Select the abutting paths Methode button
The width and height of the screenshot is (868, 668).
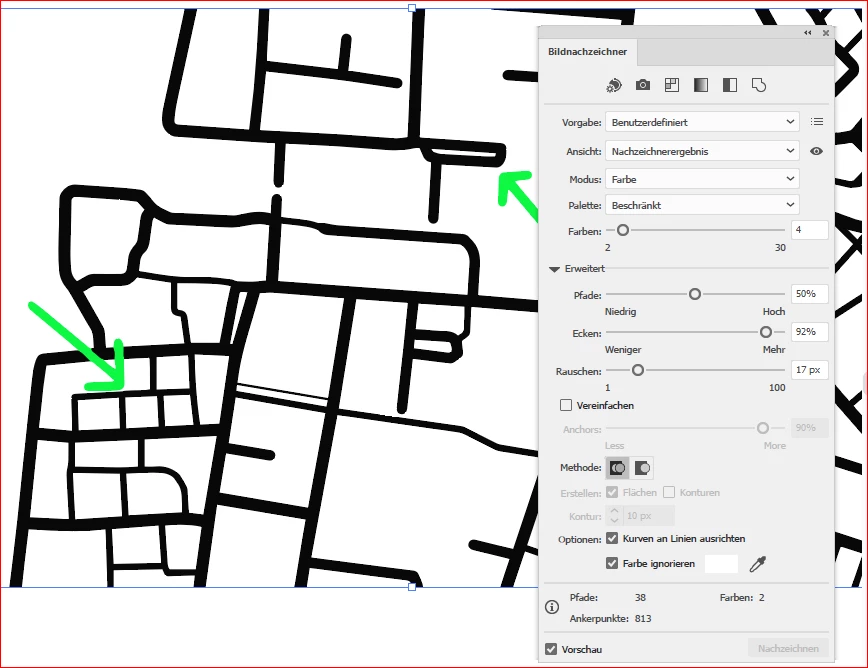pyautogui.click(x=618, y=468)
